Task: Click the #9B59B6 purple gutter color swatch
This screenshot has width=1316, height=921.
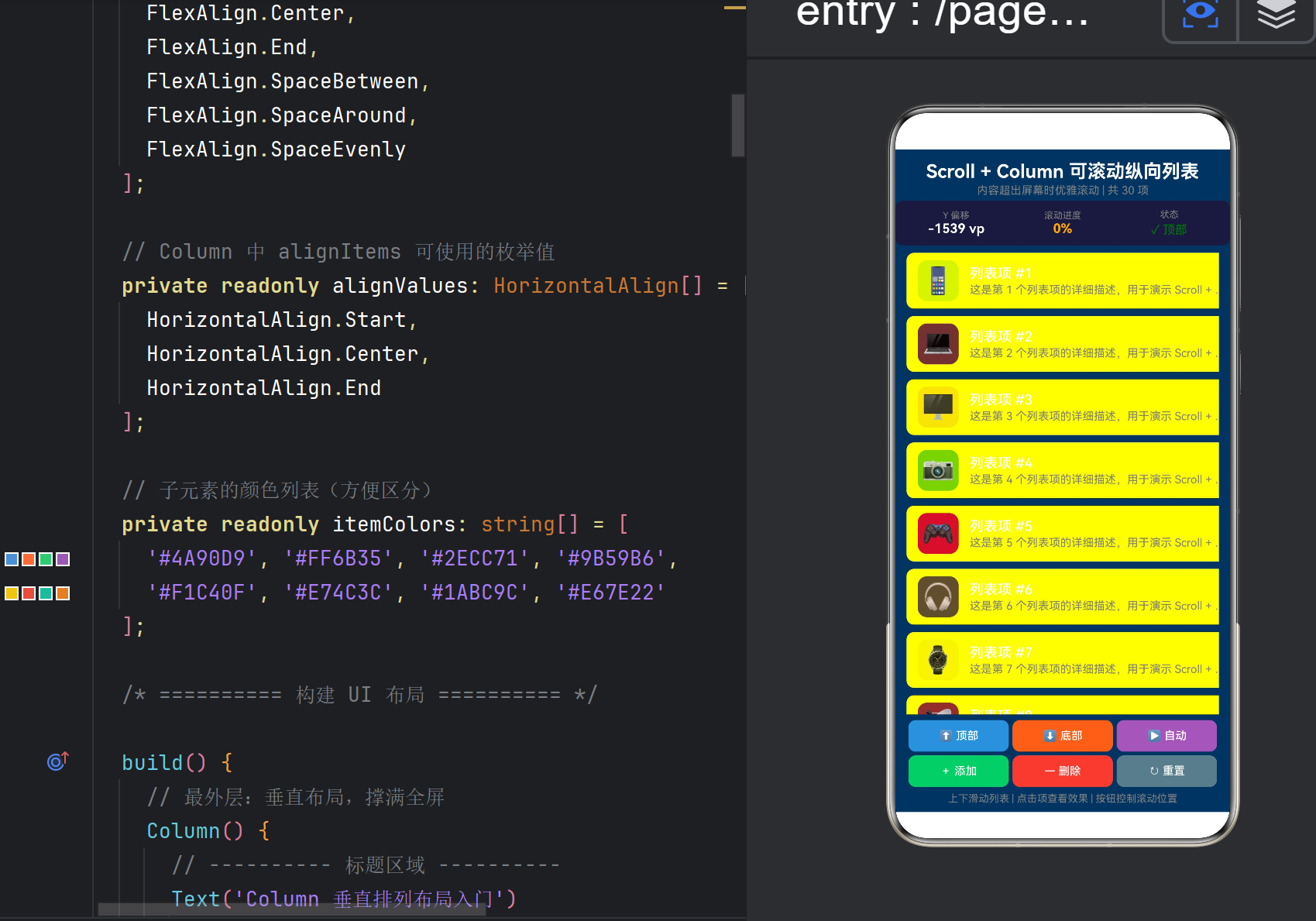Action: coord(63,559)
